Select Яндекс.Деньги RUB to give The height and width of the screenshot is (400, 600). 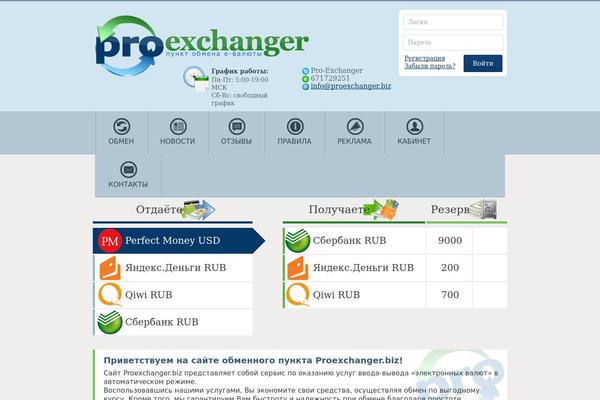point(173,268)
